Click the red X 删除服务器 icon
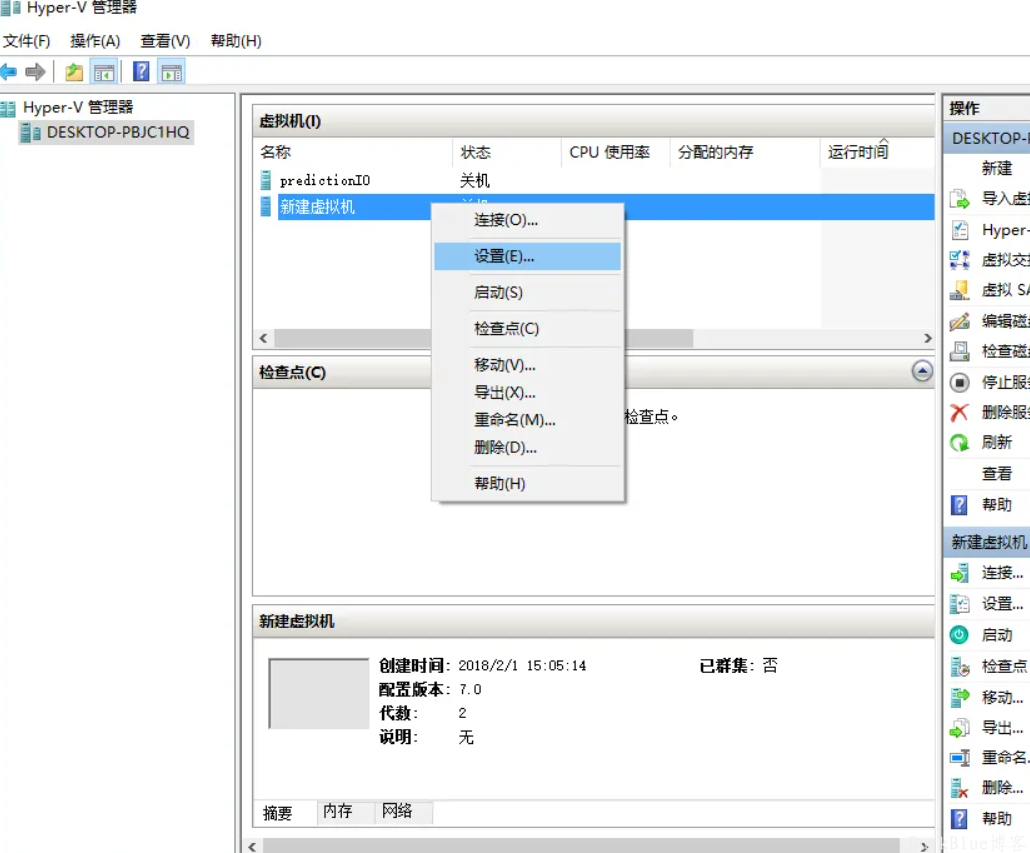Viewport: 1030px width, 853px height. 960,412
